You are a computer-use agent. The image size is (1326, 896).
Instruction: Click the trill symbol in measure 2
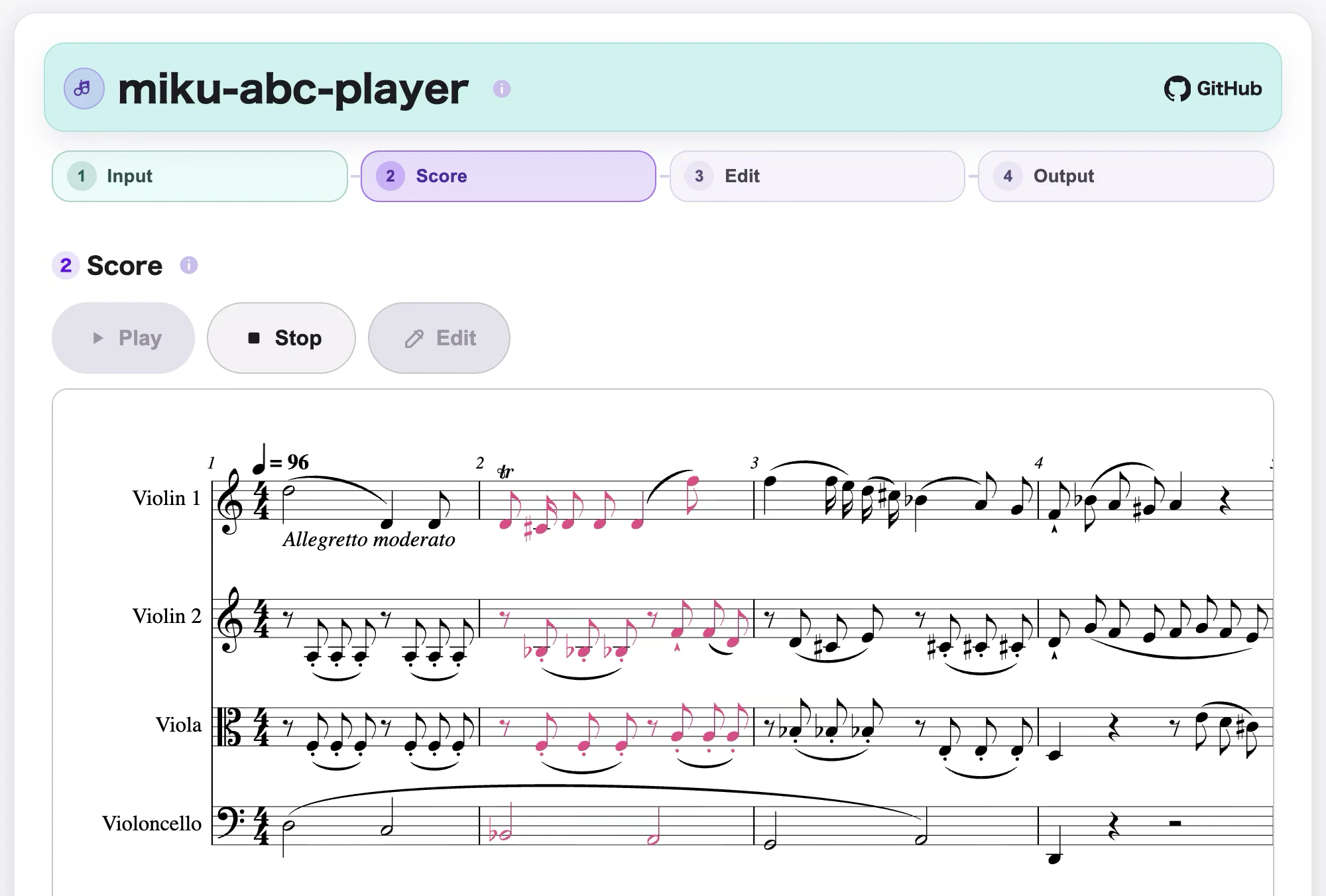coord(505,472)
